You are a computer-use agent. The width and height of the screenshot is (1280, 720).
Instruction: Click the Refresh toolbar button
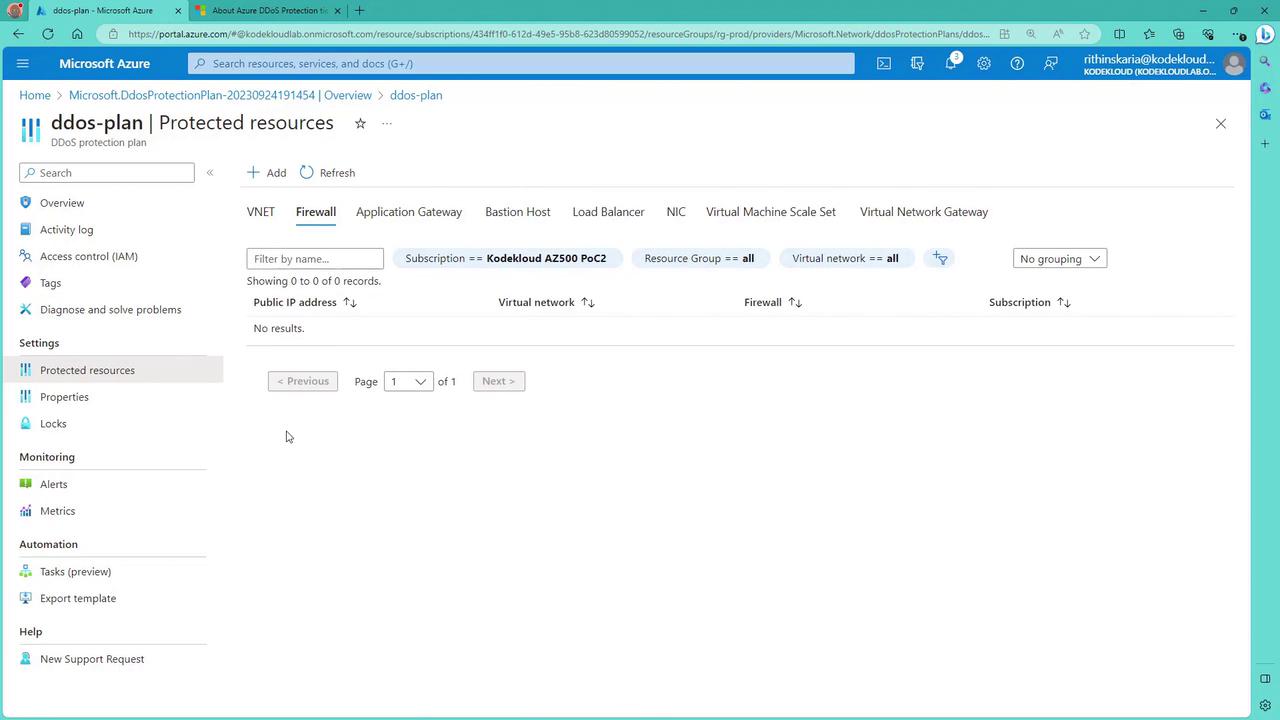[328, 173]
